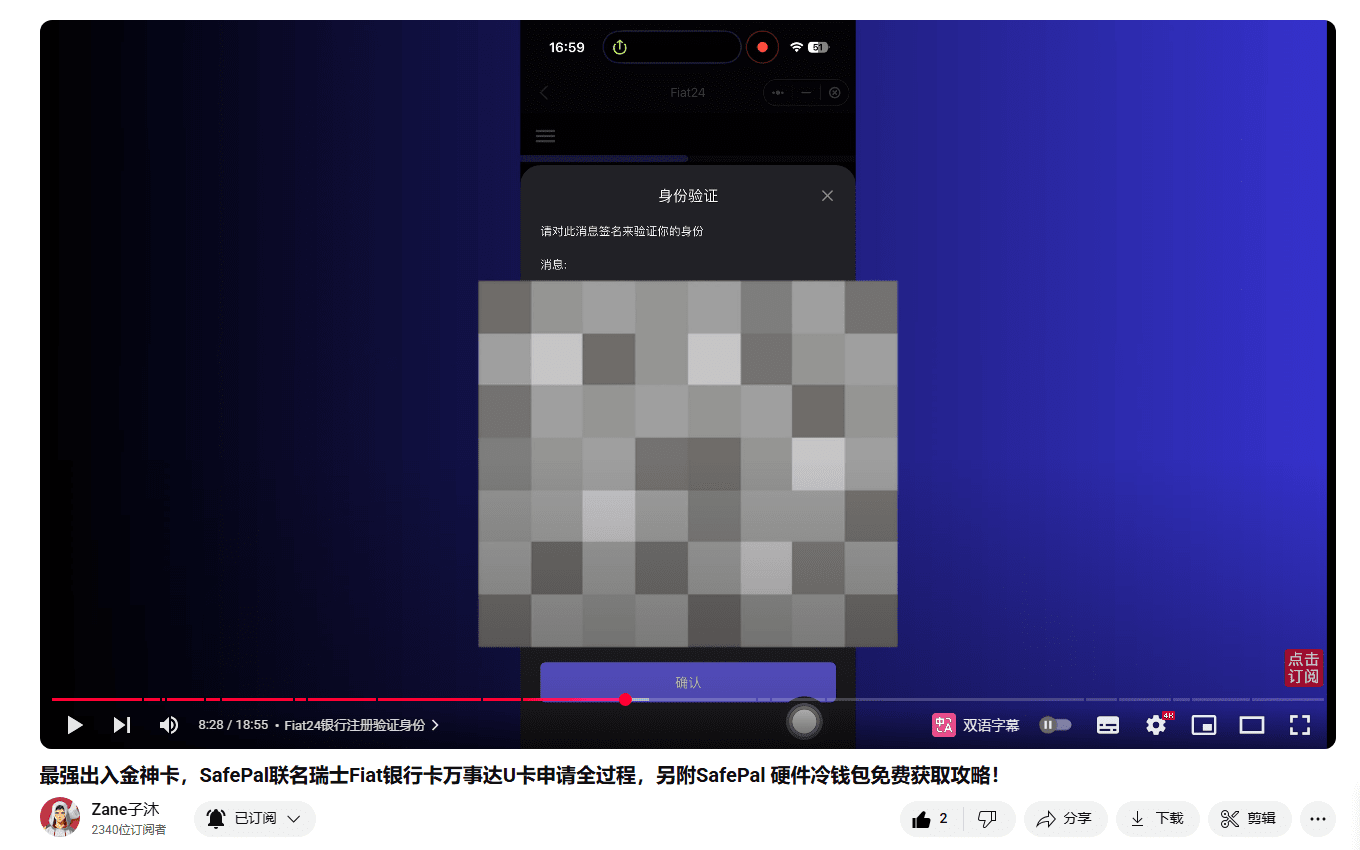The image size is (1360, 850).
Task: Enable theater mode
Action: [1252, 725]
